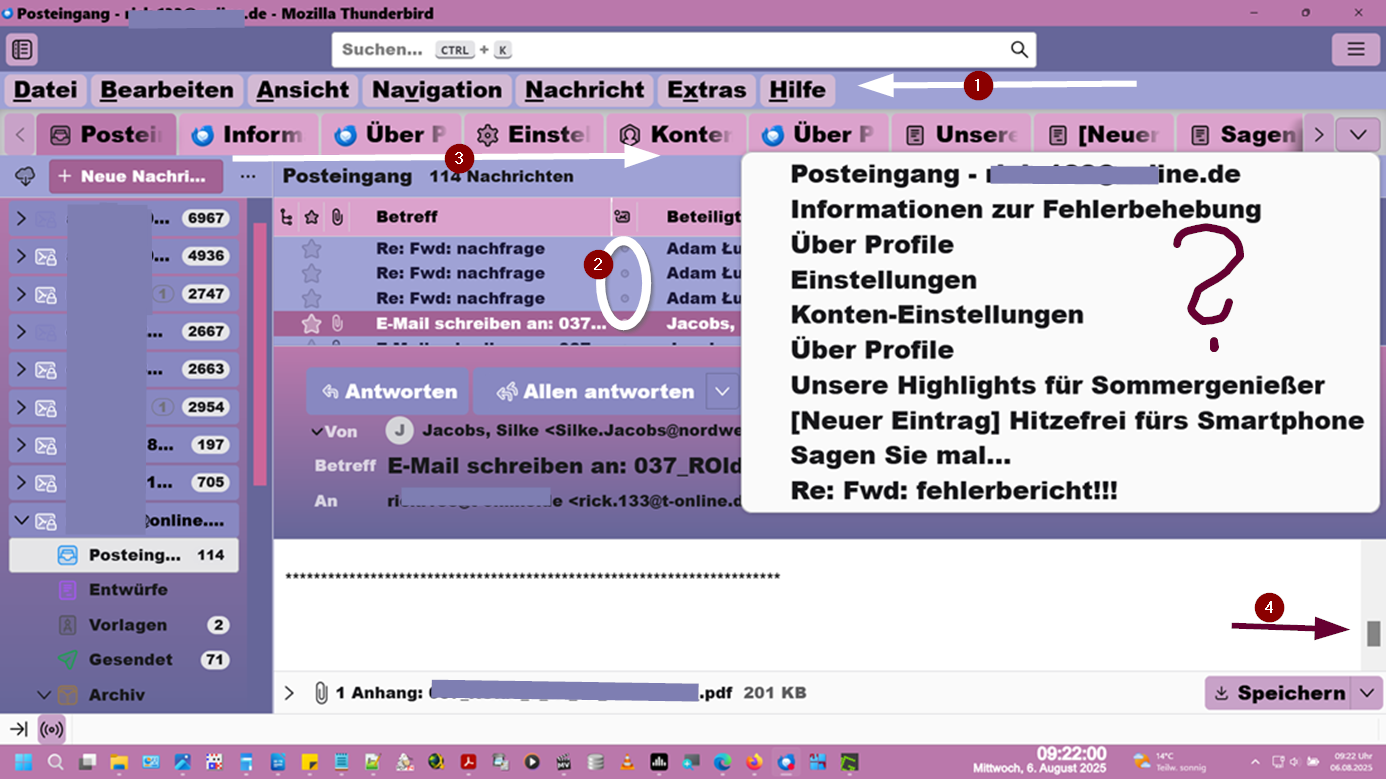This screenshot has height=779, width=1386.
Task: Open the Ansicht menu
Action: (303, 90)
